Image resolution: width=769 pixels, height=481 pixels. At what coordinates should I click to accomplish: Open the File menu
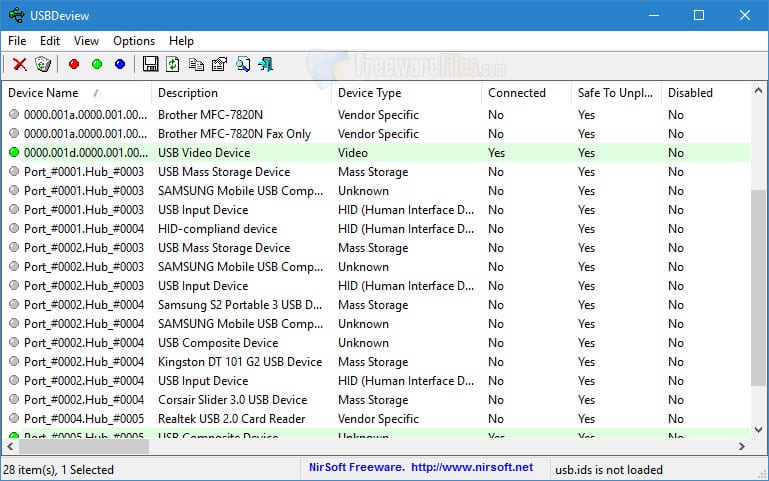17,41
